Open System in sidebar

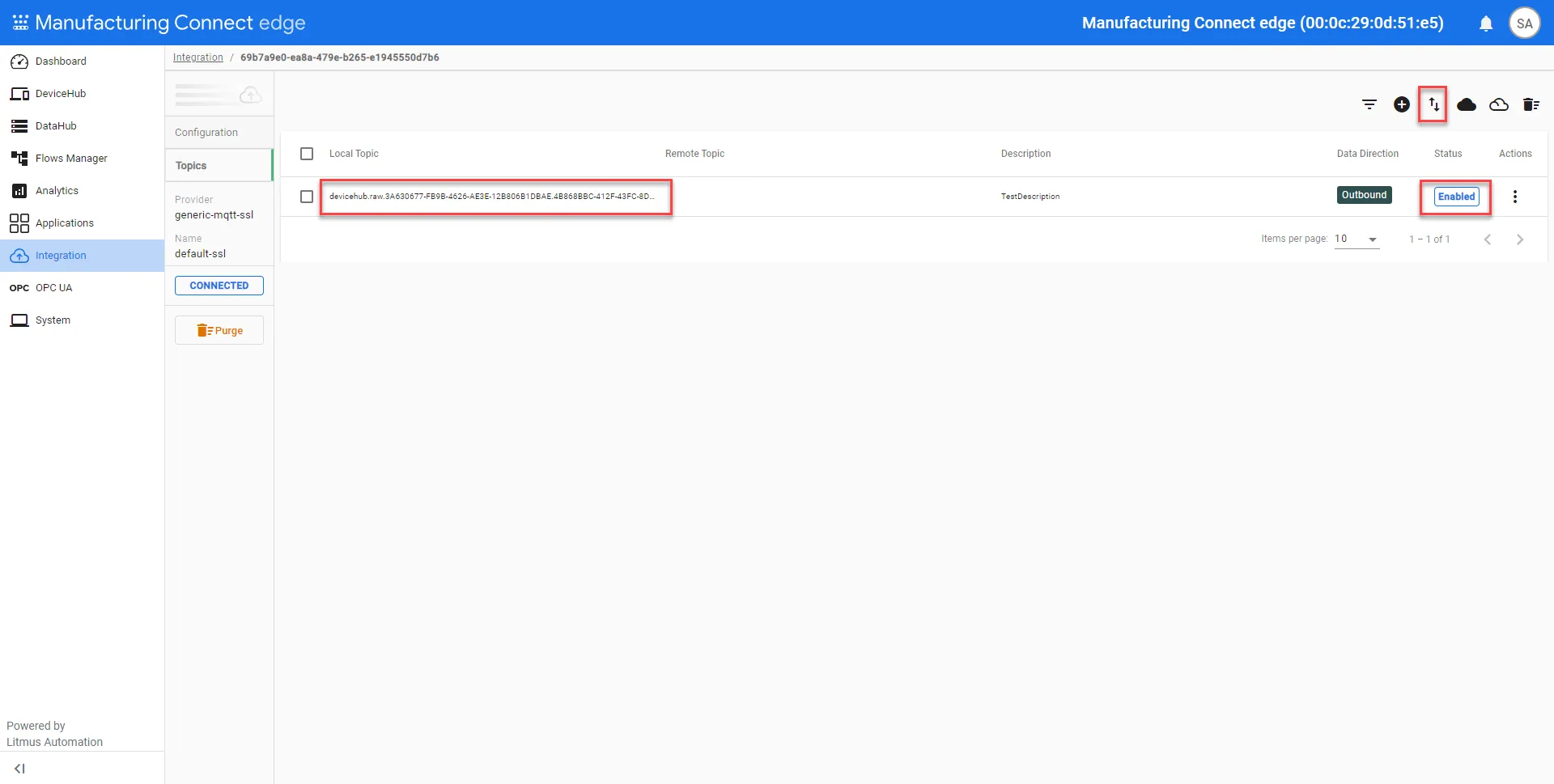82,320
